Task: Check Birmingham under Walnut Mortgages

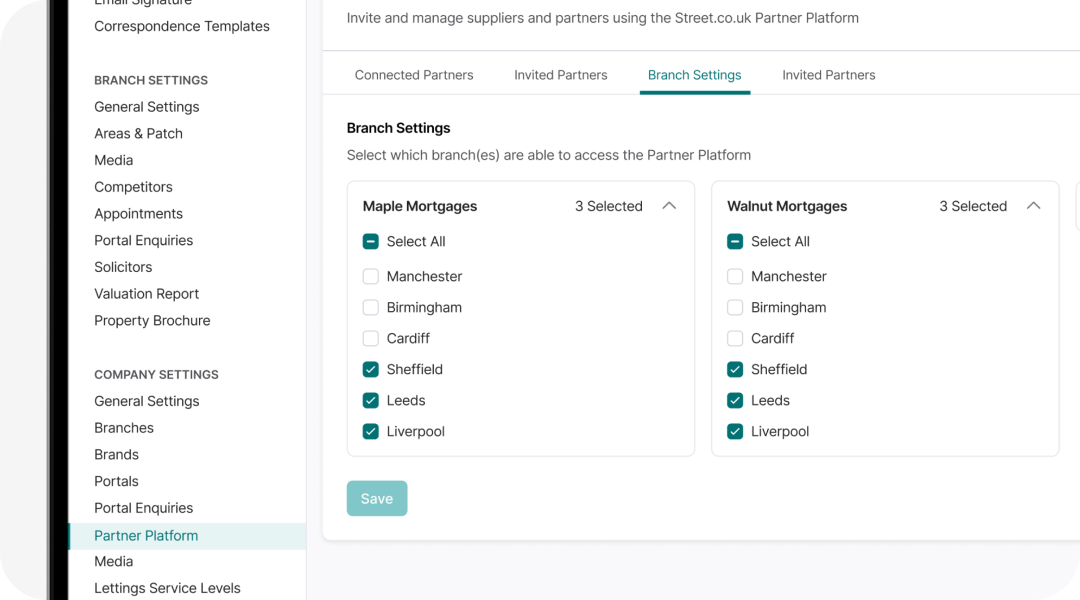Action: pos(735,307)
